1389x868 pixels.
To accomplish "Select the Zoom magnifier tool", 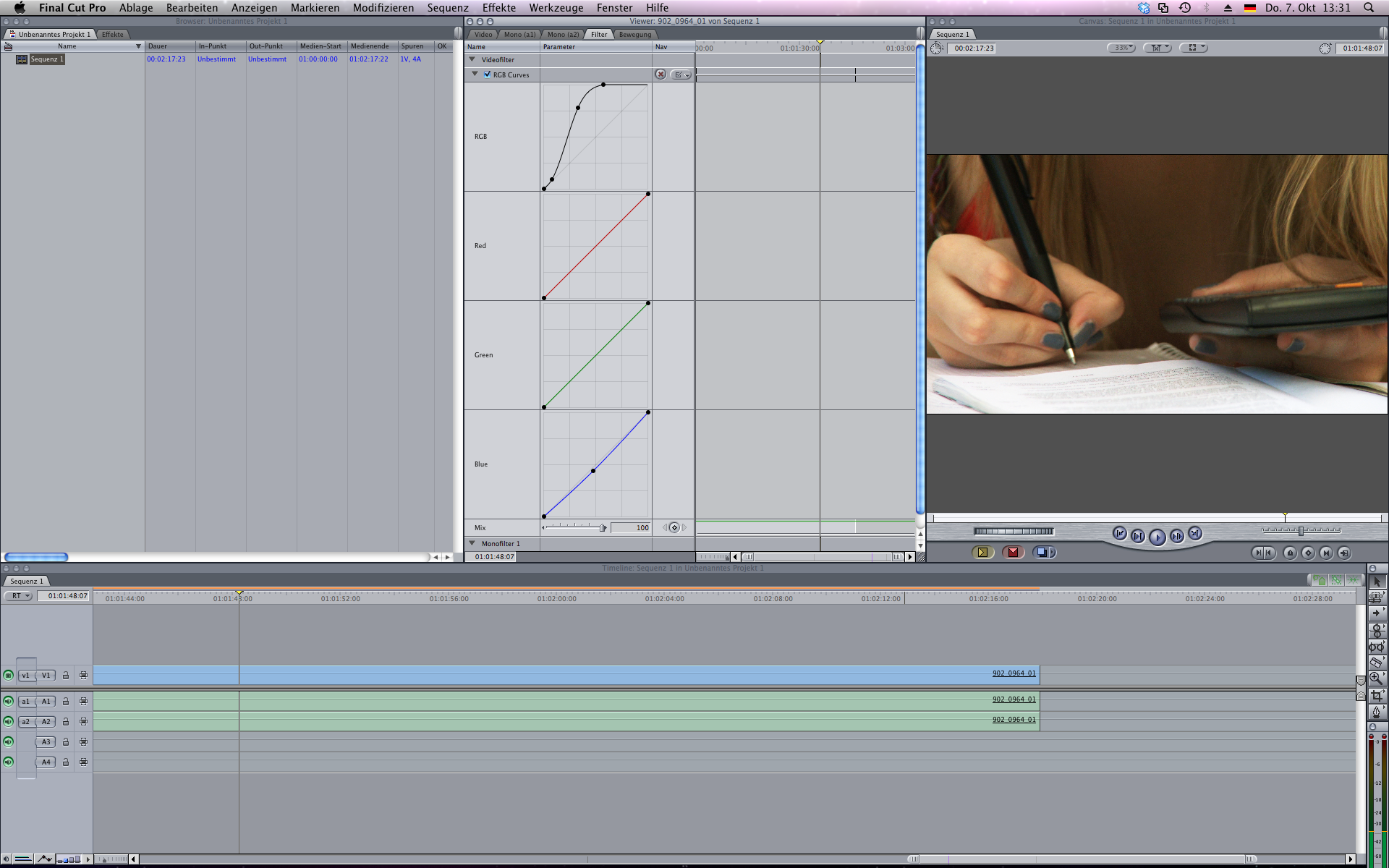I will pyautogui.click(x=1377, y=678).
